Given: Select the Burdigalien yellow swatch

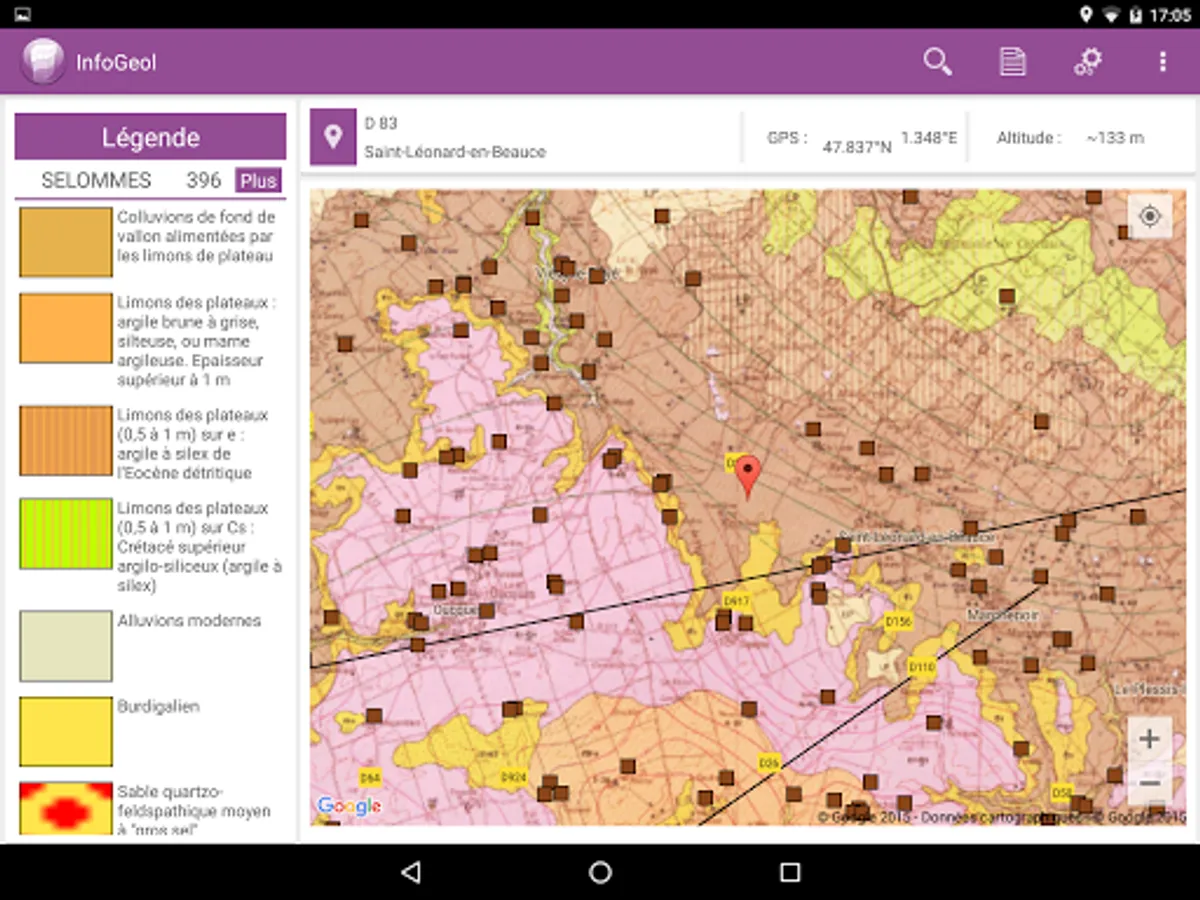Looking at the screenshot, I should coord(66,732).
